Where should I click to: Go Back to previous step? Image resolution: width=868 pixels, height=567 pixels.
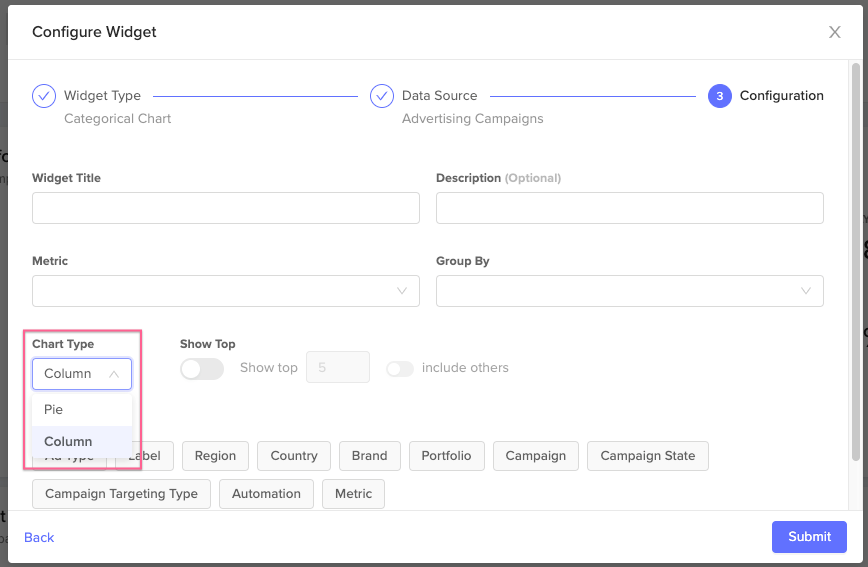click(x=39, y=538)
